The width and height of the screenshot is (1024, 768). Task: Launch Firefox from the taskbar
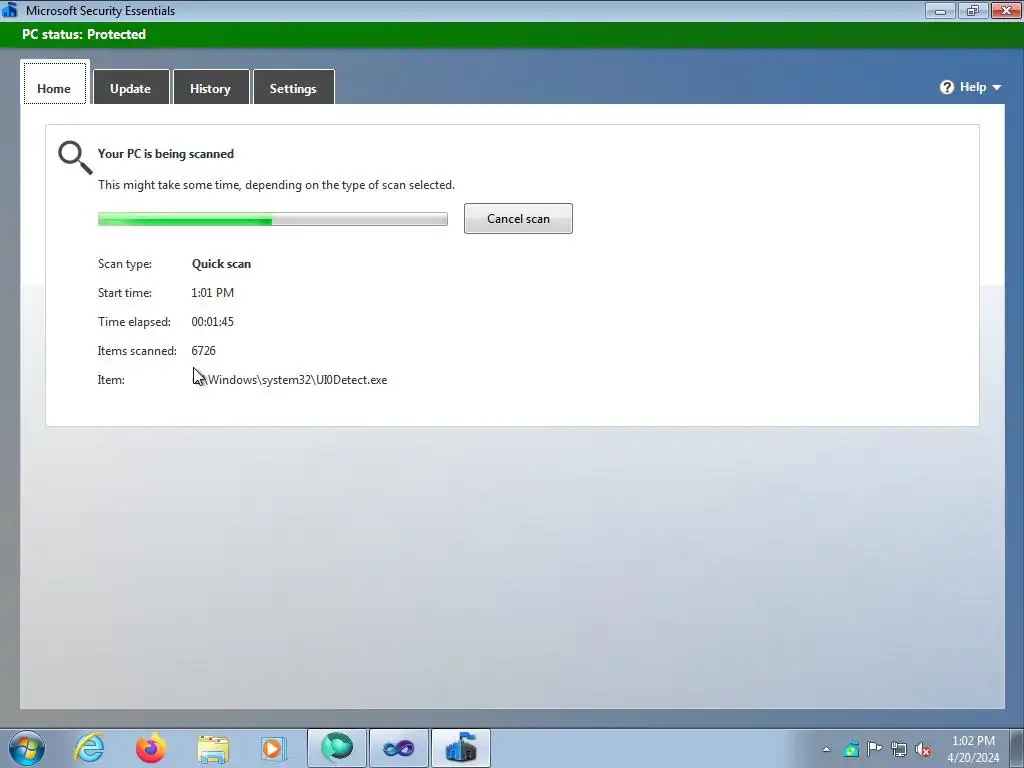click(150, 748)
